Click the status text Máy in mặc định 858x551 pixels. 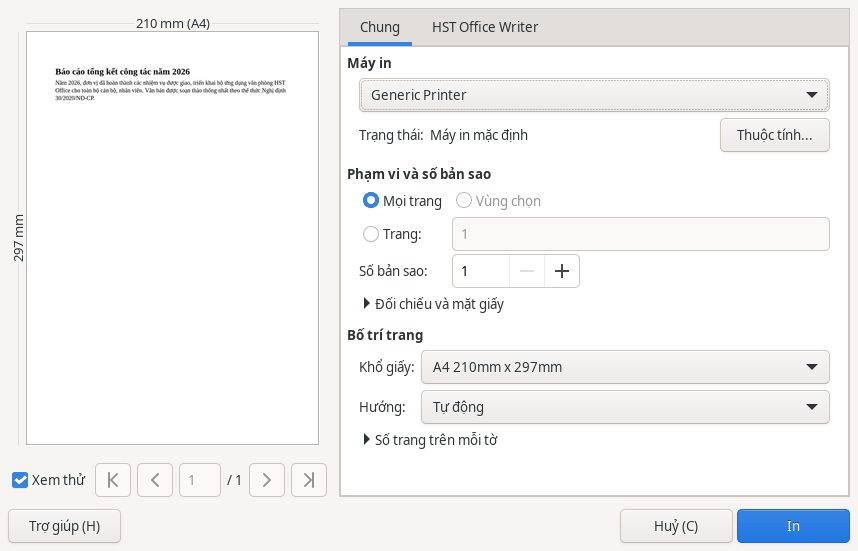pos(479,135)
